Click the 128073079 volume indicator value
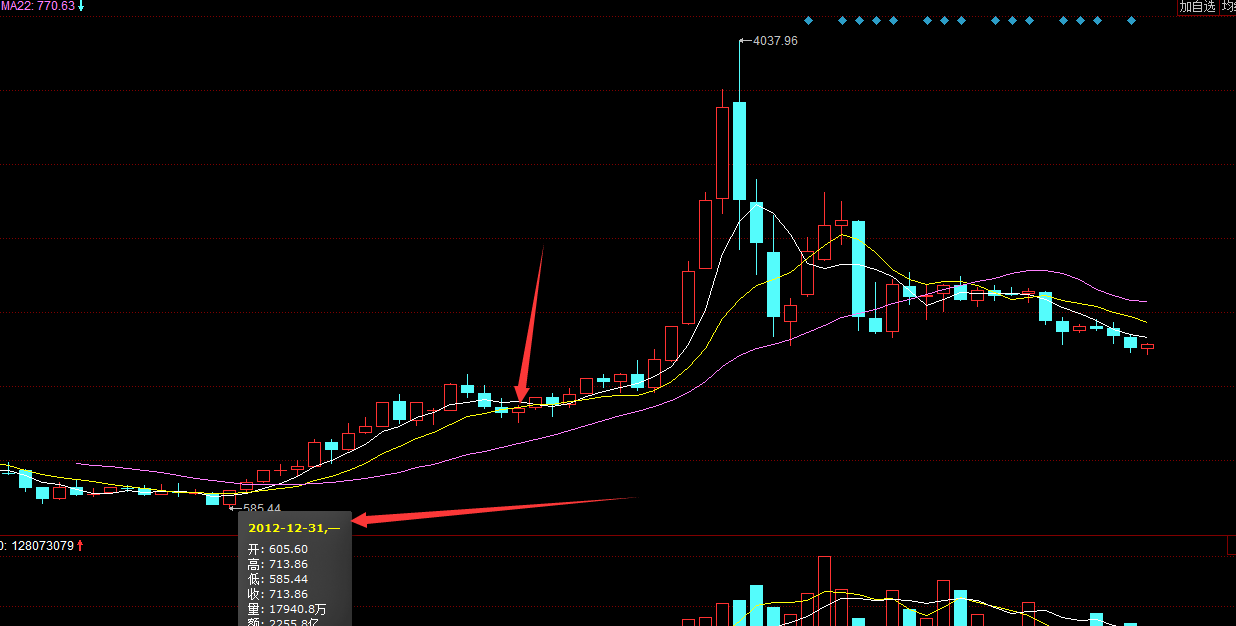 coord(42,546)
